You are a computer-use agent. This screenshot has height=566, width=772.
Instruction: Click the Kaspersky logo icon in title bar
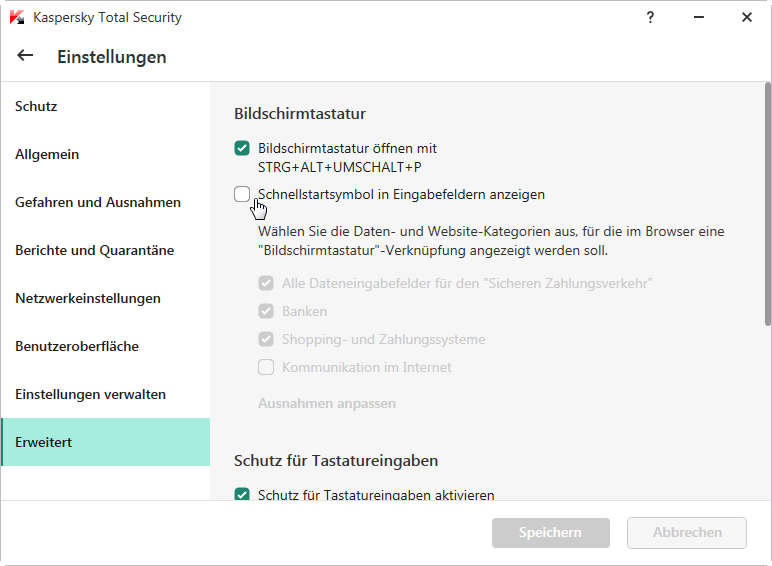coord(17,17)
